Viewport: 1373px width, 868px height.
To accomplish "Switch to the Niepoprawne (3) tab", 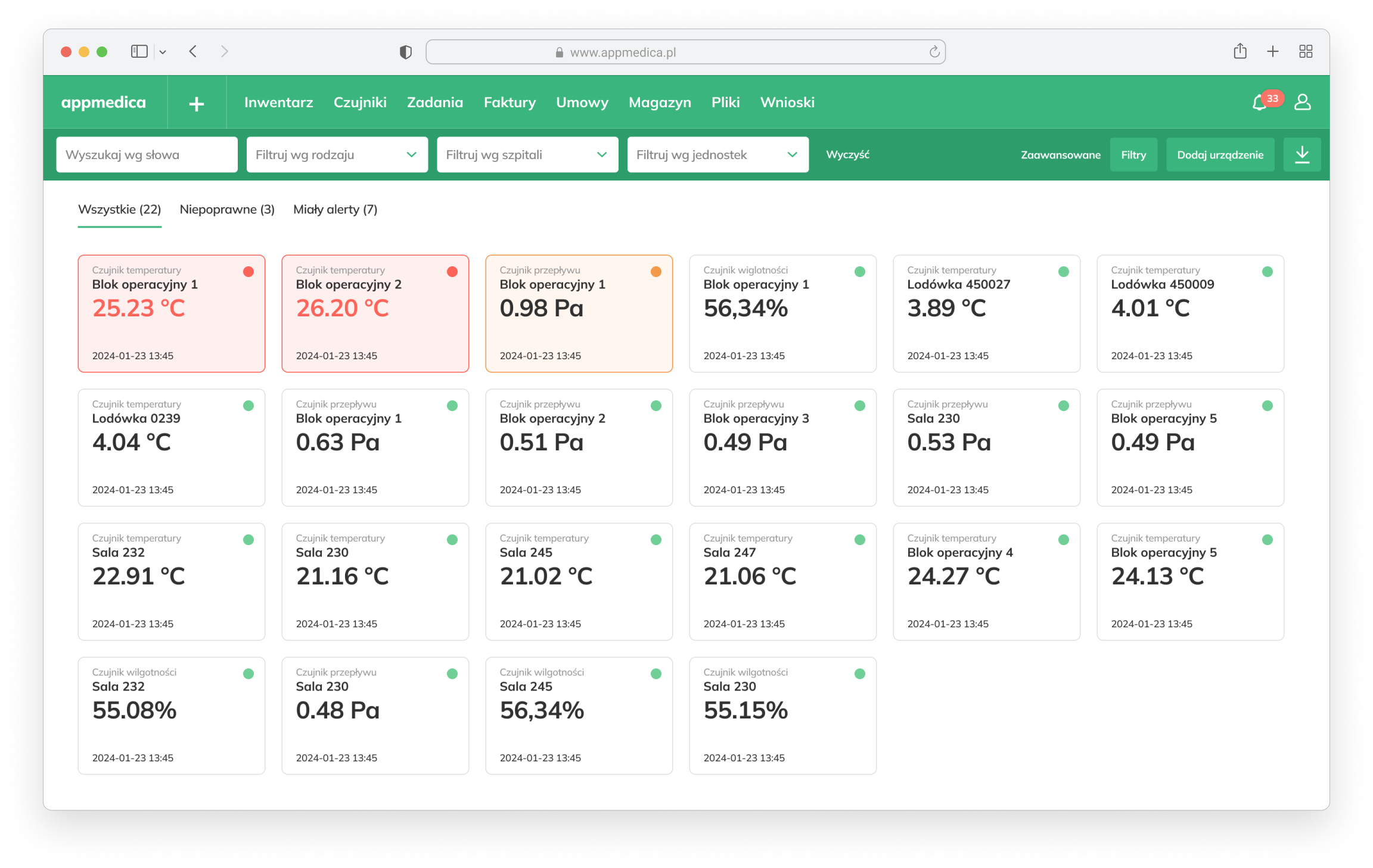I will coord(227,210).
